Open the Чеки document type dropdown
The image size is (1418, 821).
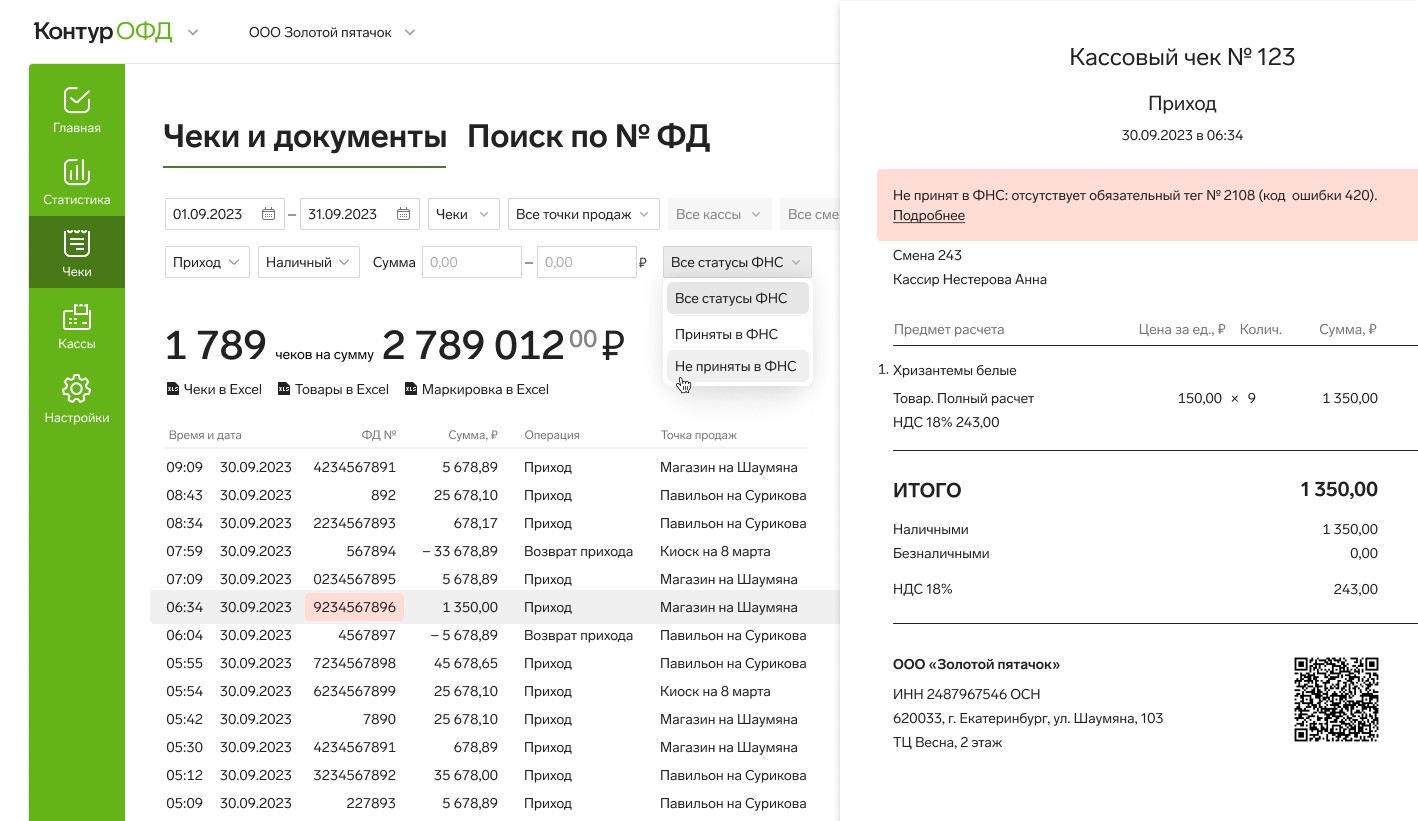point(464,214)
